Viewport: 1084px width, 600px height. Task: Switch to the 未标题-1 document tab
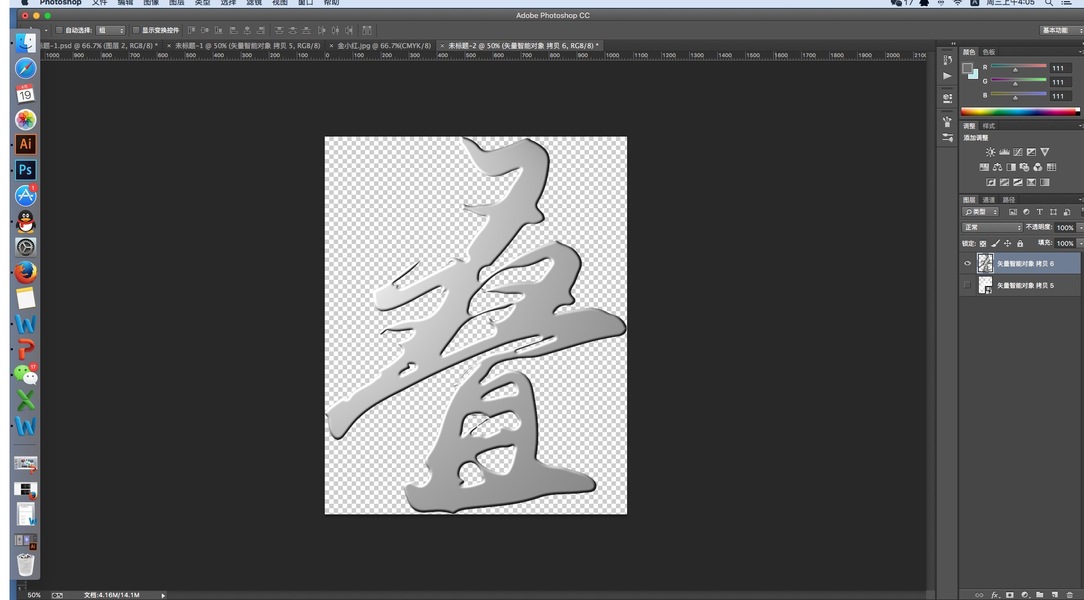245,46
